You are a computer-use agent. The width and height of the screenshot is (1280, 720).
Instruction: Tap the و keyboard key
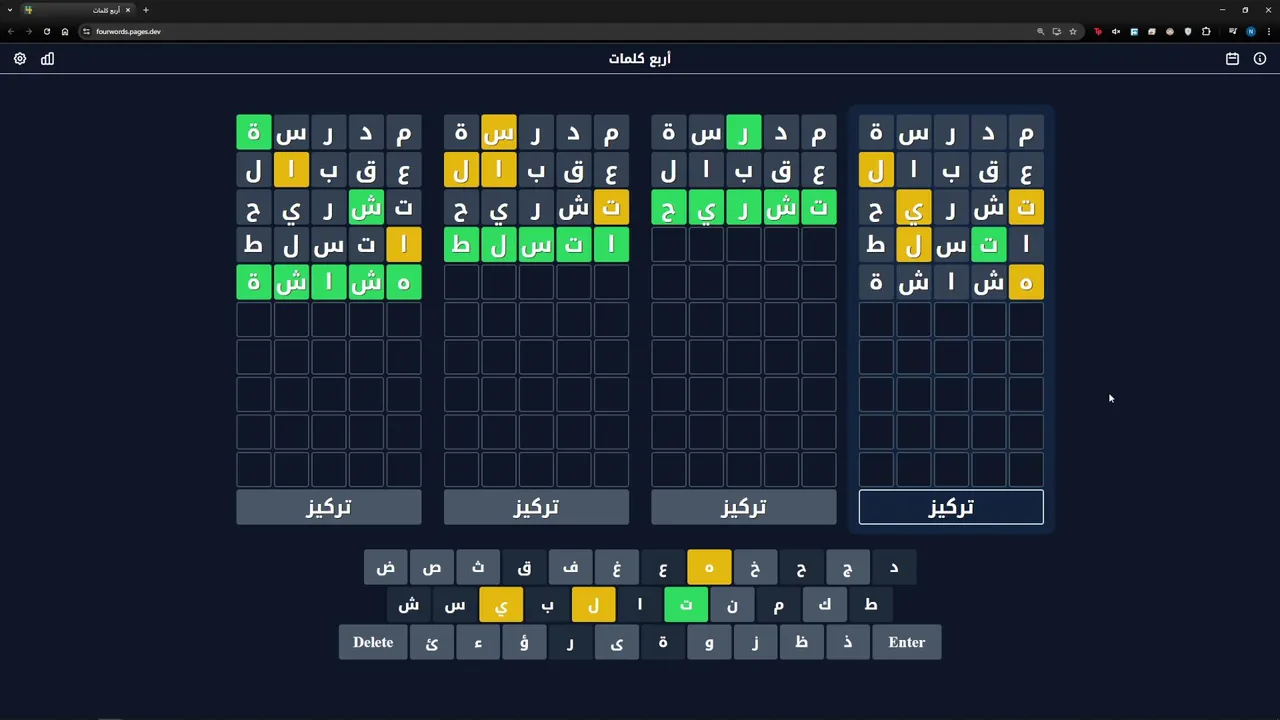pos(709,642)
